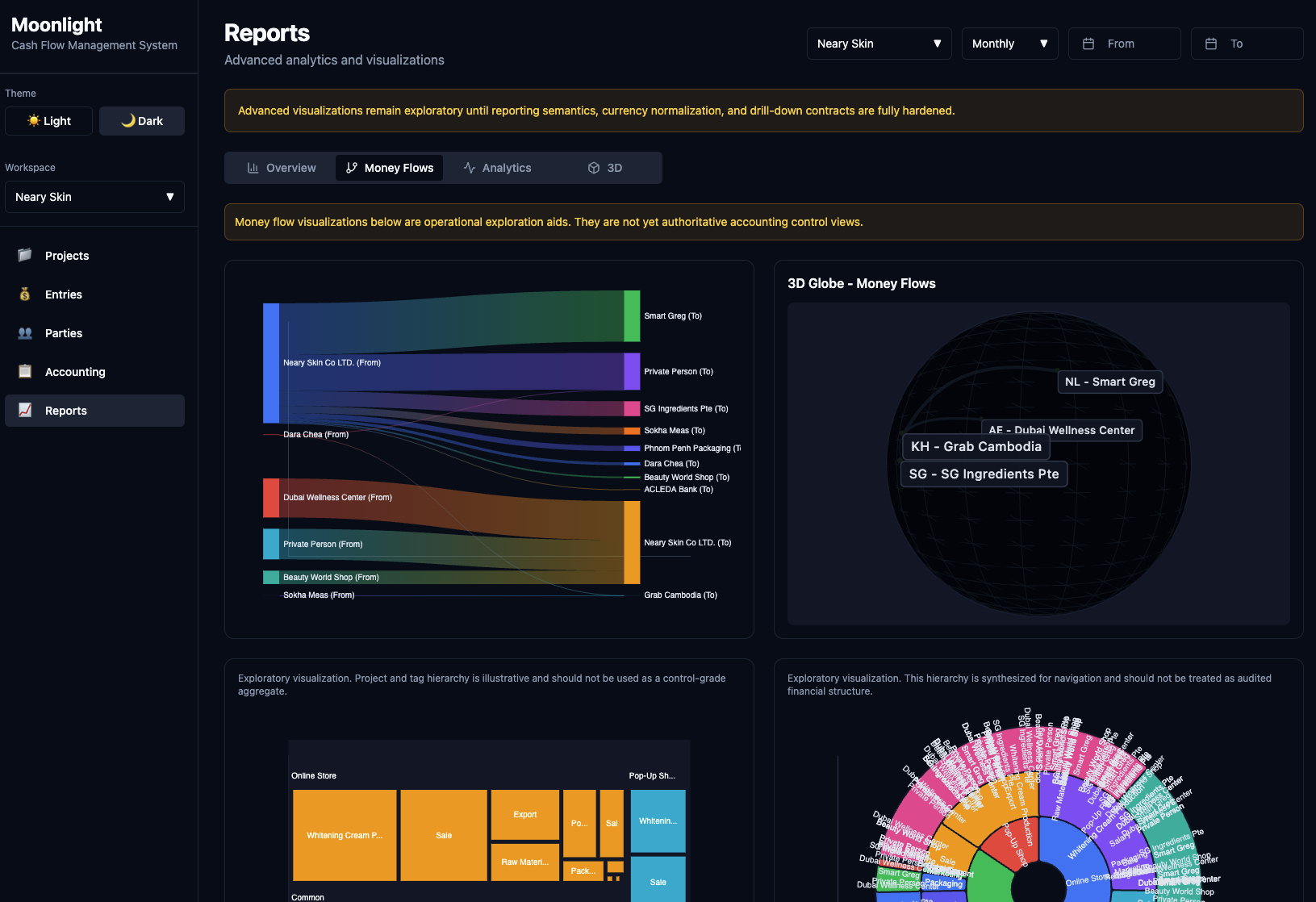Click the Accounting clipboard icon
The image size is (1316, 902).
[x=25, y=371]
